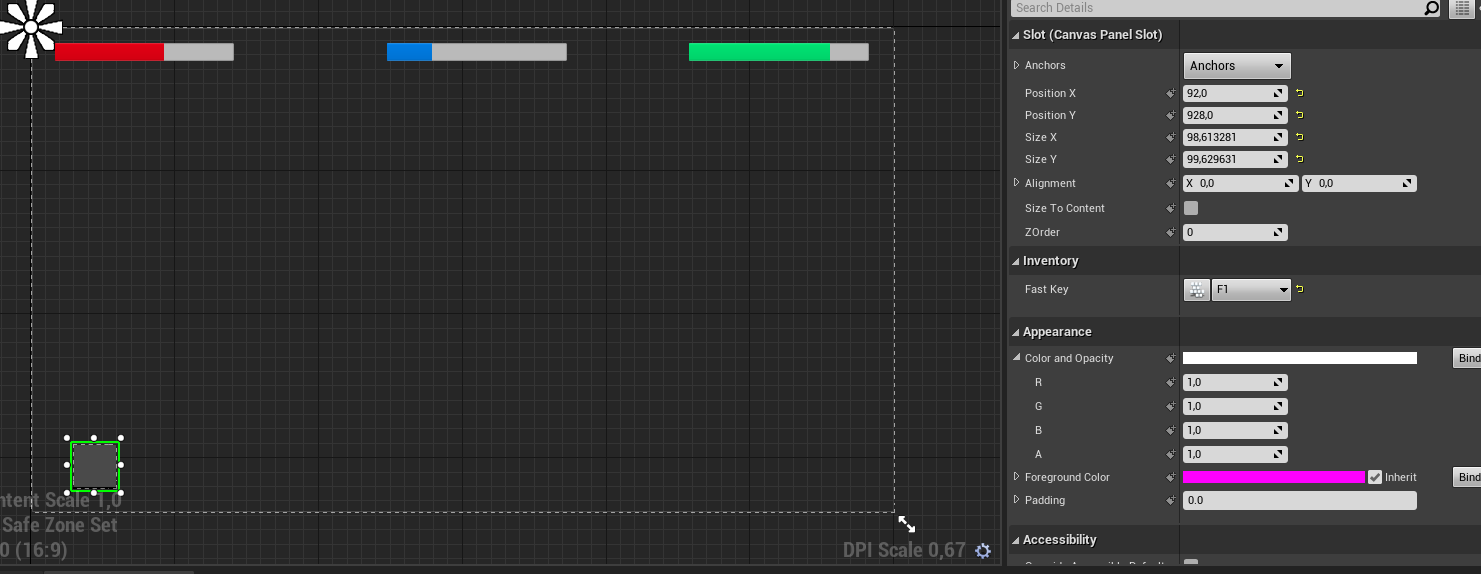Enable the Size To Content checkbox

[1191, 208]
